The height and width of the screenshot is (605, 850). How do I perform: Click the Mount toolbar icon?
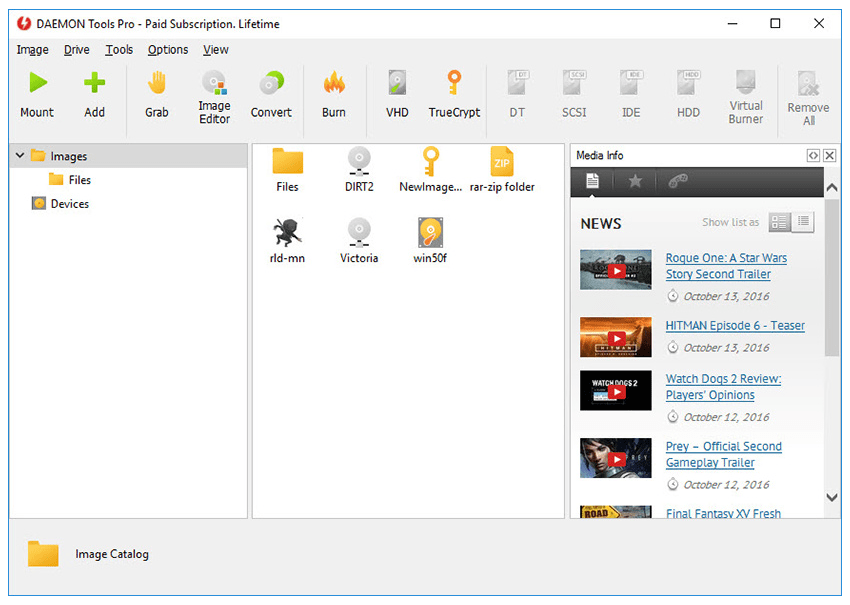(x=37, y=84)
